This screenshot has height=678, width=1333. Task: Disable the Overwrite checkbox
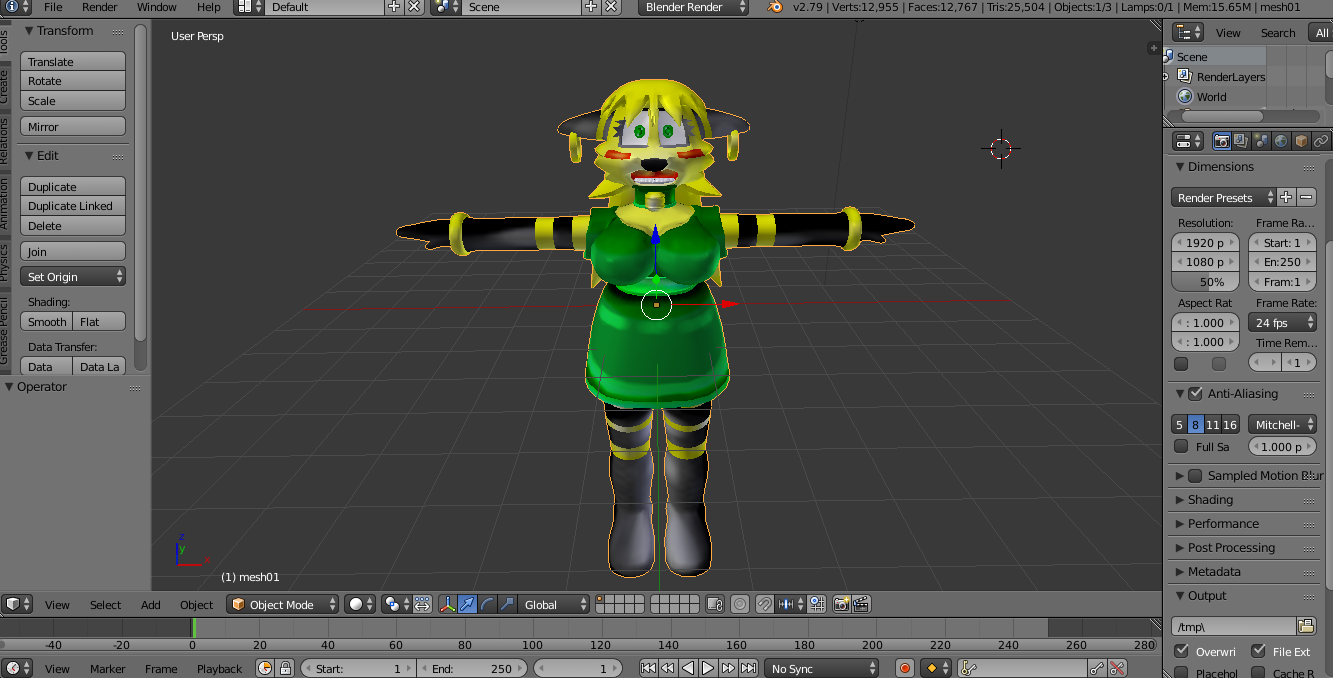click(x=1181, y=651)
